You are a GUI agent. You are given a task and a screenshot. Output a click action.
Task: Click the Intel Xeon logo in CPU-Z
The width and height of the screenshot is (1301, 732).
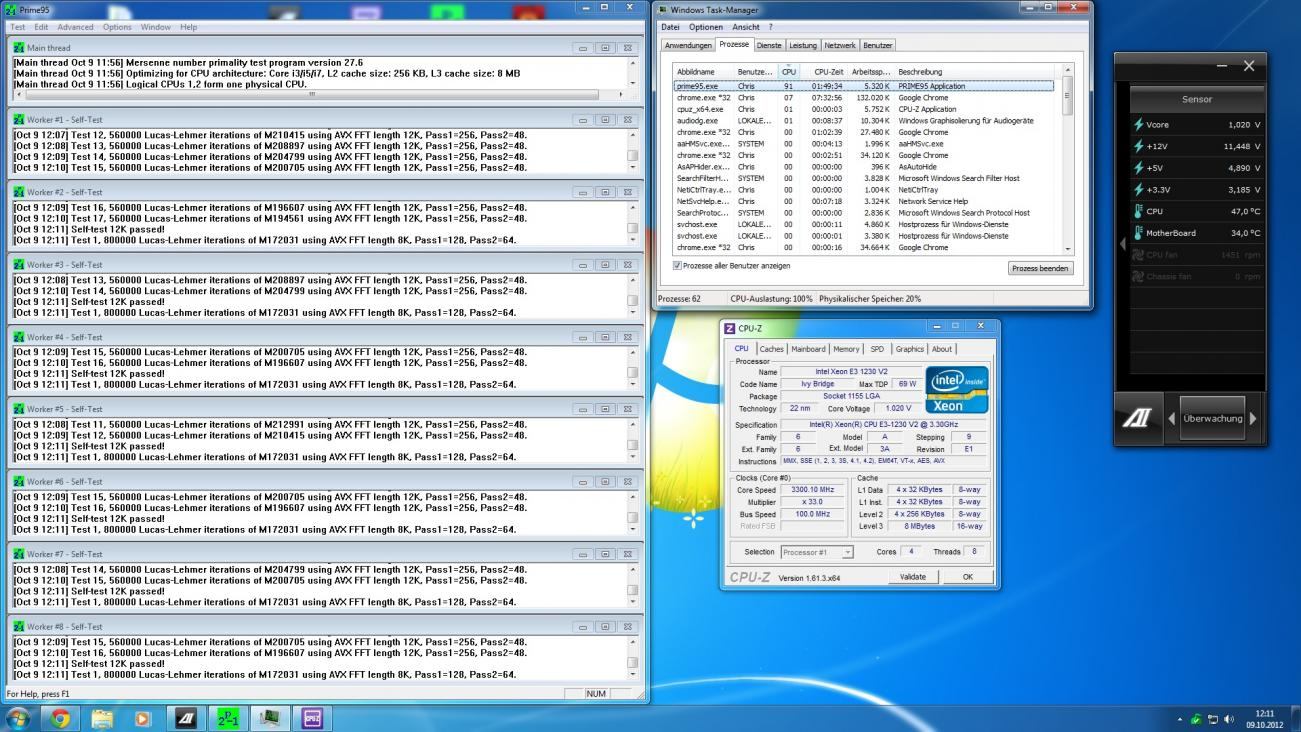956,390
